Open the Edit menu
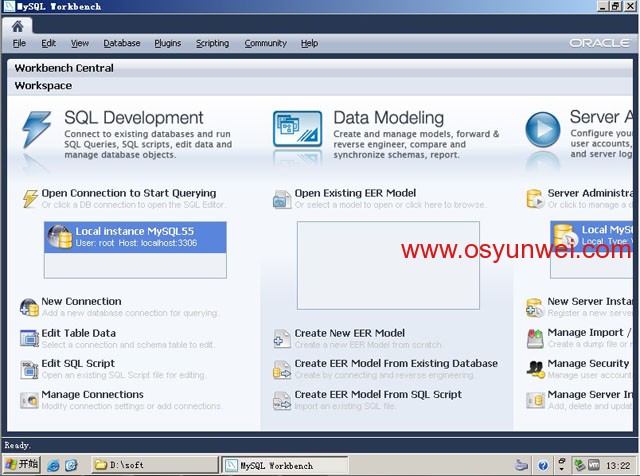Viewport: 640px width, 476px height. pyautogui.click(x=48, y=43)
